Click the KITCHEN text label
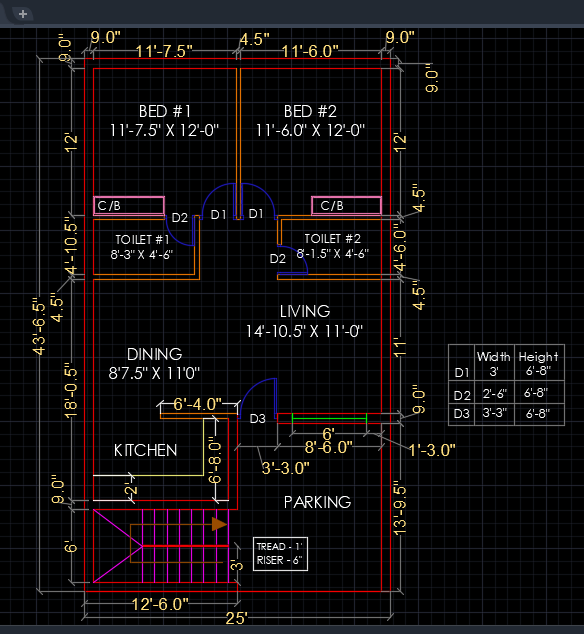Image resolution: width=584 pixels, height=634 pixels. [x=145, y=450]
